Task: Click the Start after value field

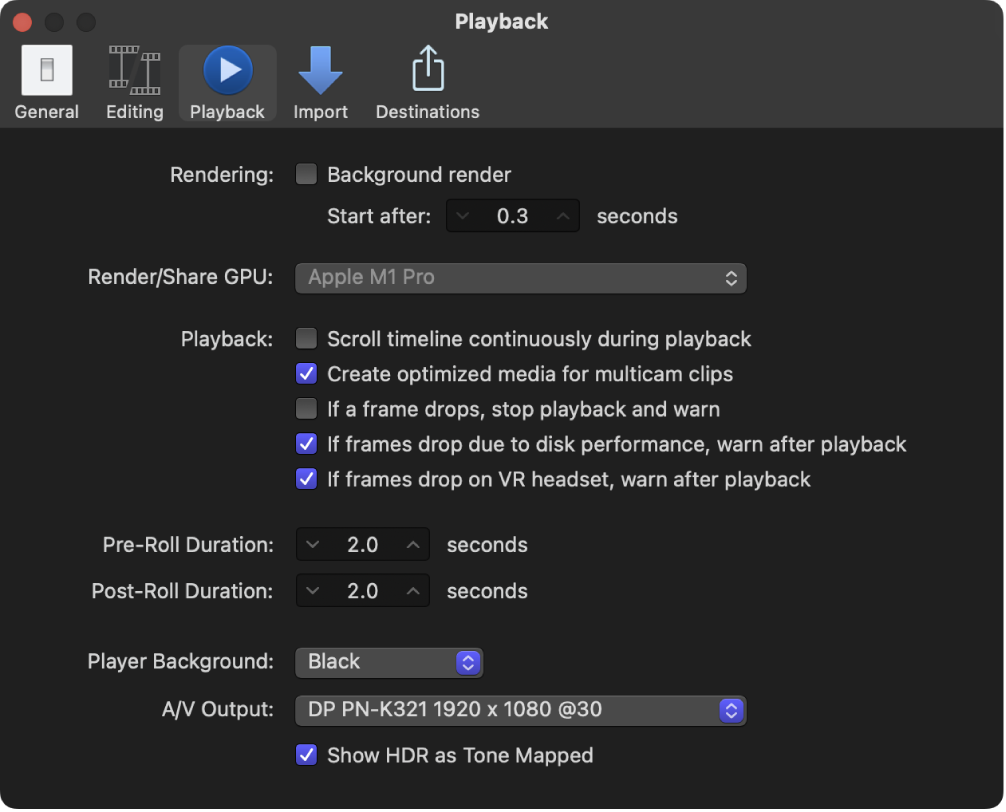Action: (x=512, y=215)
